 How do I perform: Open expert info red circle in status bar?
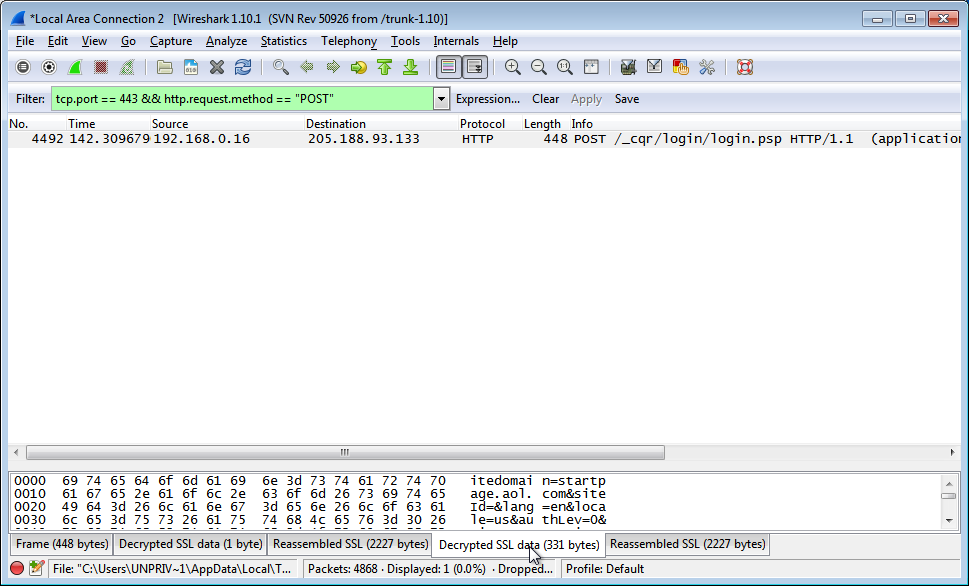(x=17, y=569)
